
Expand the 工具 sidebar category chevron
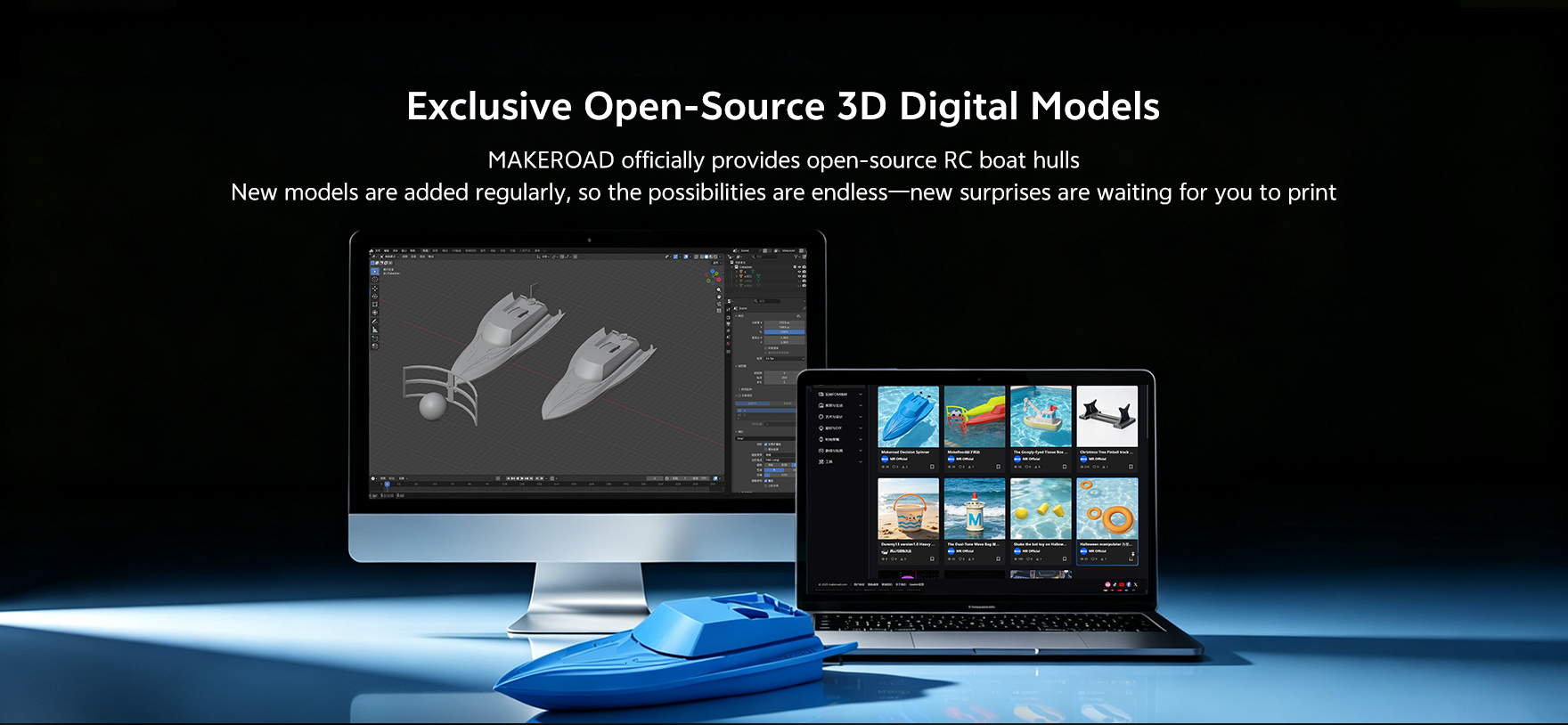coord(861,461)
